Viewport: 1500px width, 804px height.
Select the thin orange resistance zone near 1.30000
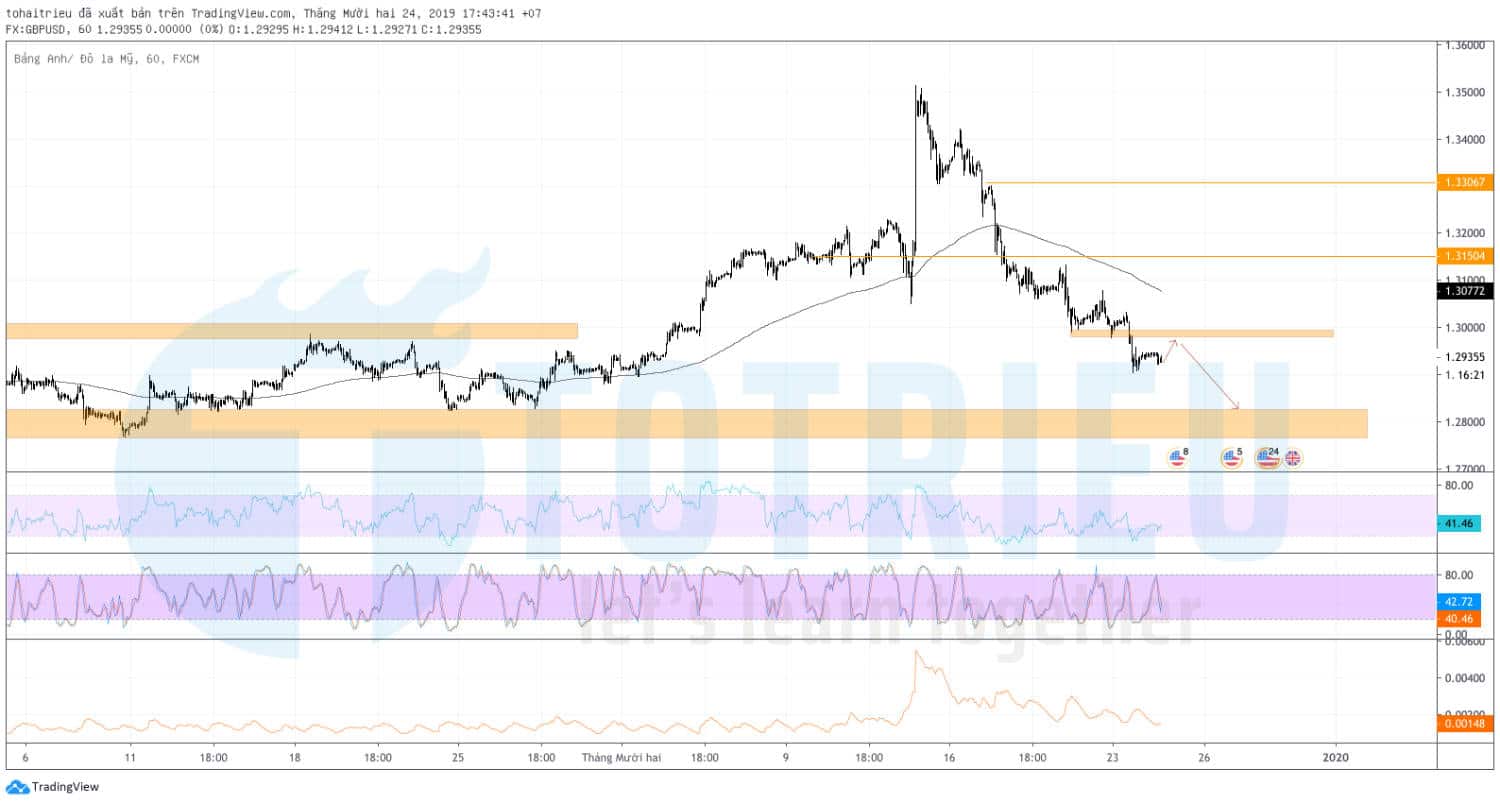(1201, 332)
